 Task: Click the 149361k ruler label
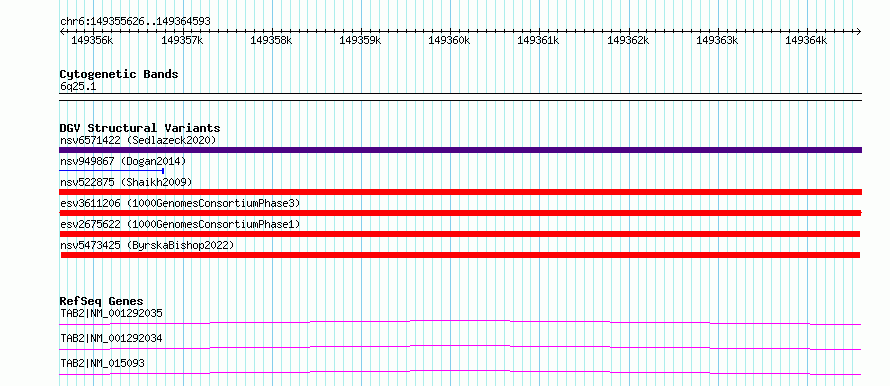(x=538, y=40)
